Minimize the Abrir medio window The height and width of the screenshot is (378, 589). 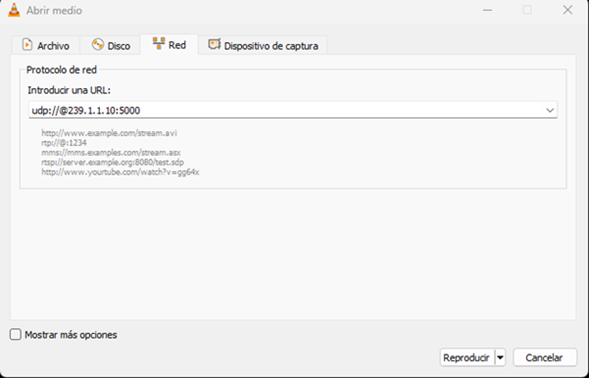pyautogui.click(x=487, y=10)
